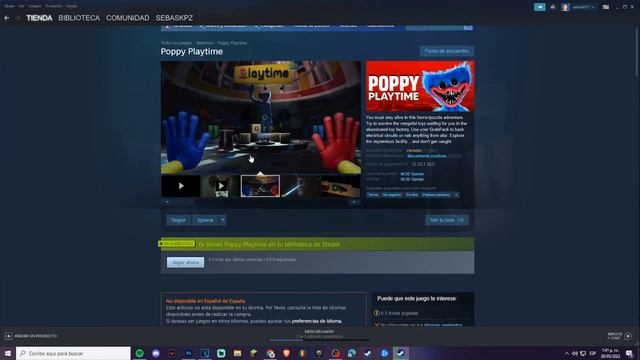This screenshot has height=360, width=640.
Task: Play the first trailer thumbnail
Action: click(181, 186)
